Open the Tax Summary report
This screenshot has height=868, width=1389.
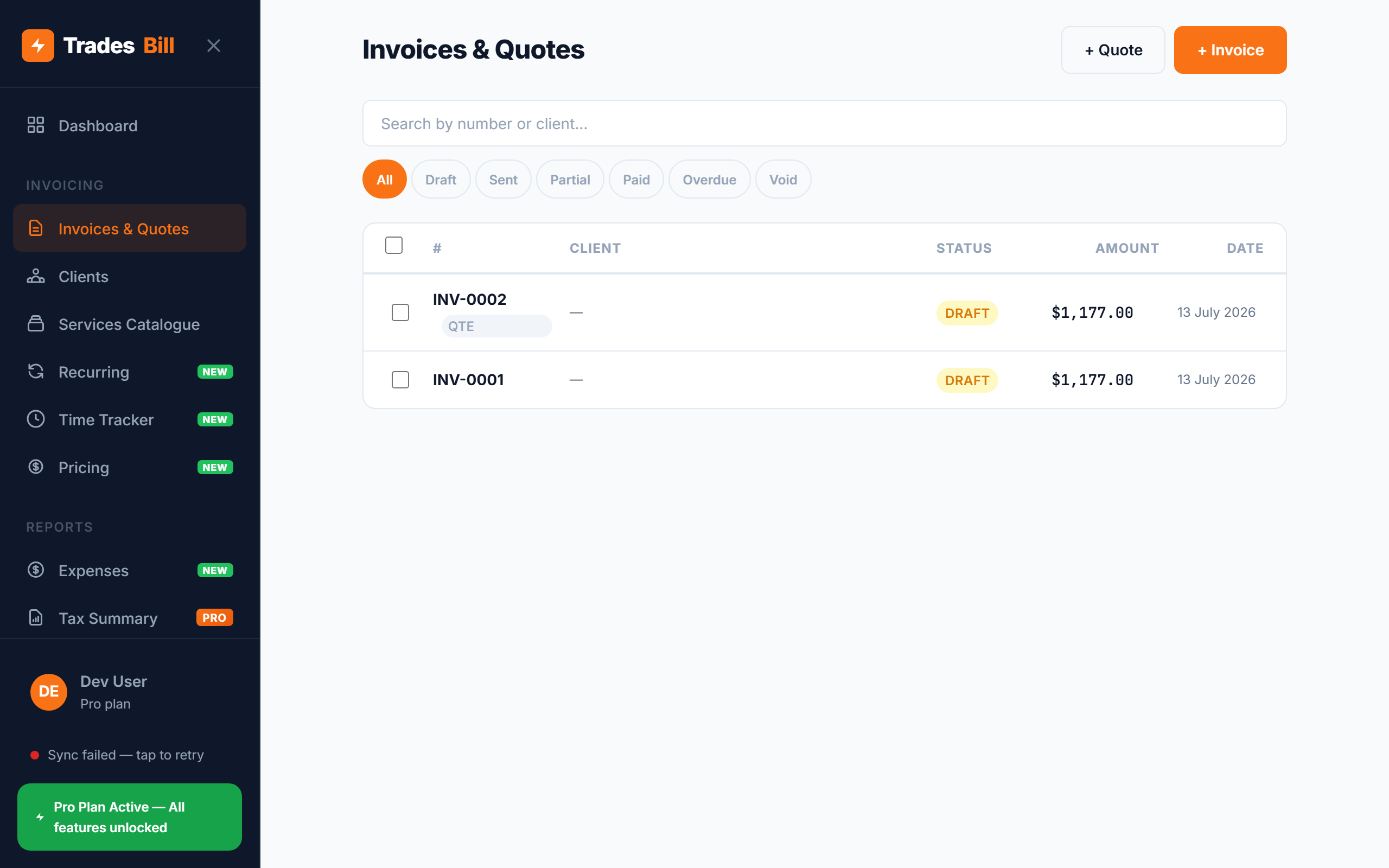[x=130, y=618]
